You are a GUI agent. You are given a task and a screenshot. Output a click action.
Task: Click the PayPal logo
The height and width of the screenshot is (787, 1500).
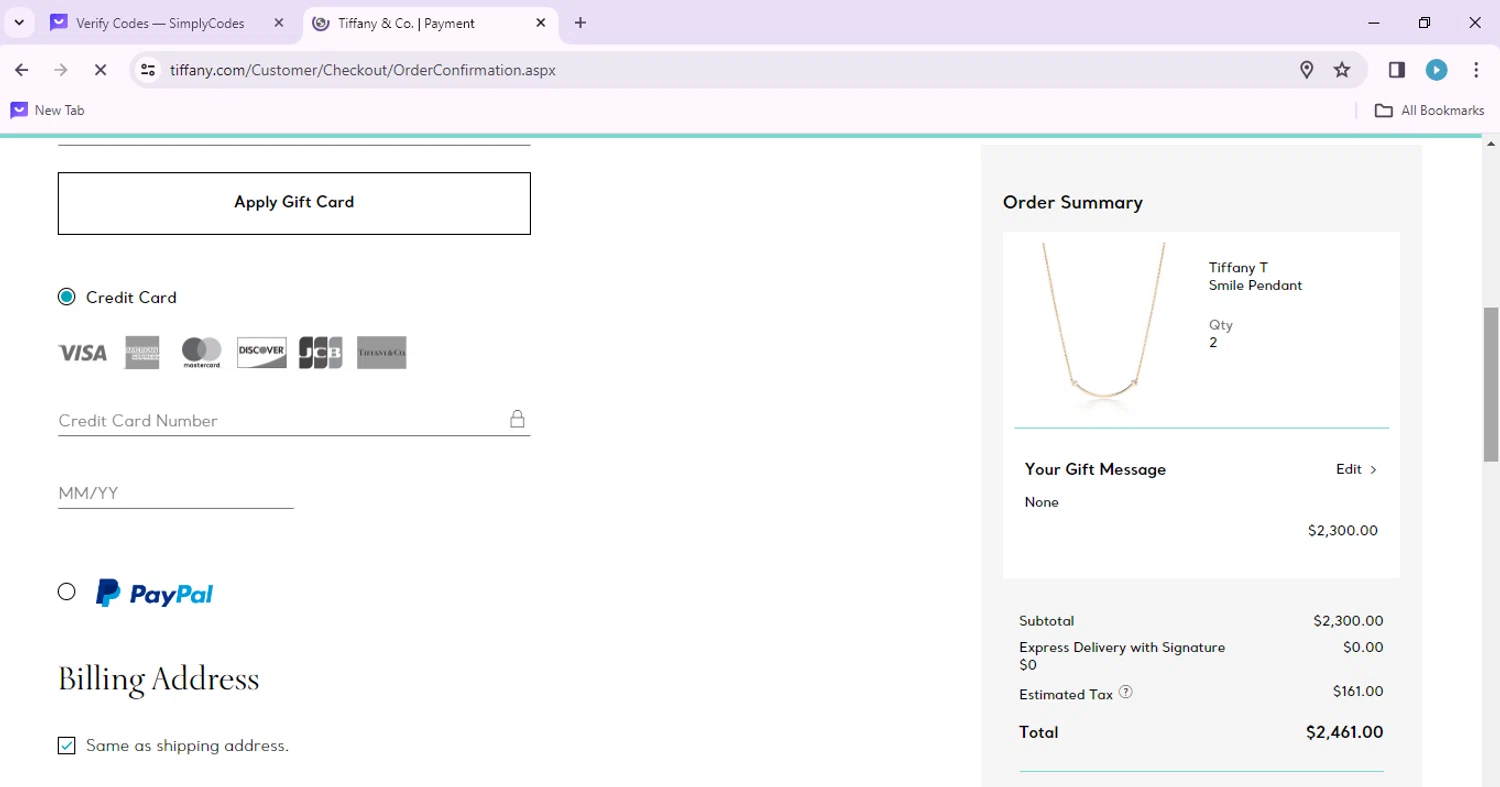pyautogui.click(x=154, y=593)
